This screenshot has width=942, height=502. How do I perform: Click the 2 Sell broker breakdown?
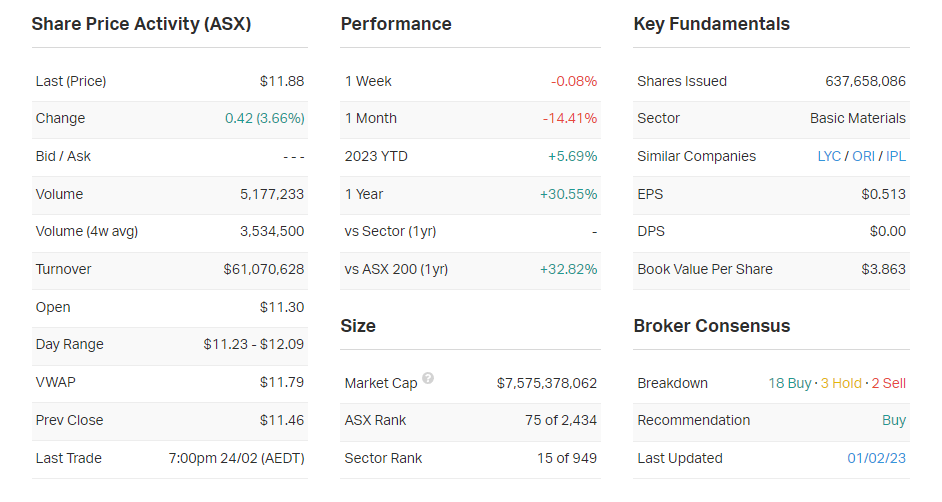889,384
